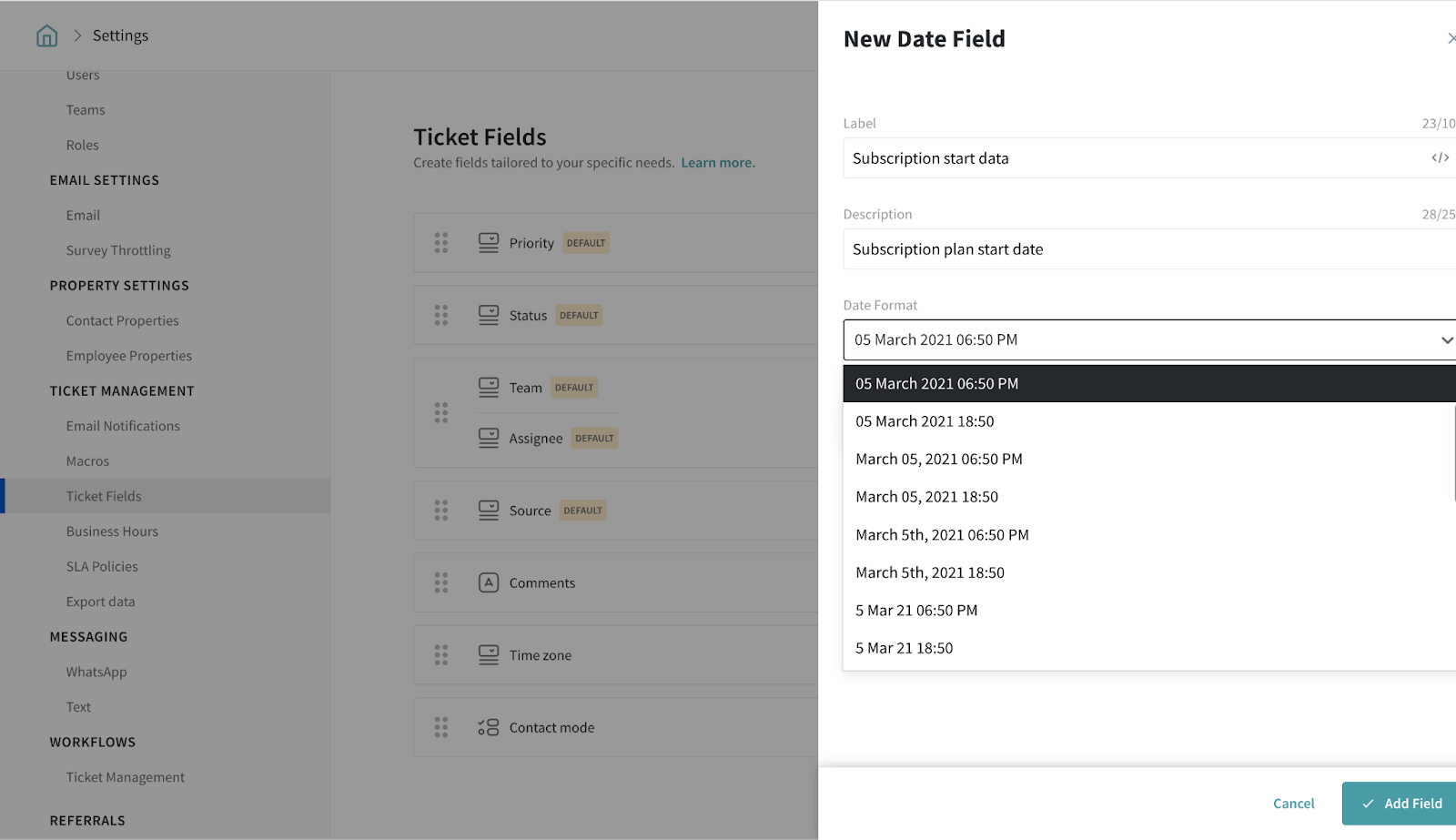The height and width of the screenshot is (840, 1456).
Task: Open Contact Properties in the sidebar
Action: (x=122, y=320)
